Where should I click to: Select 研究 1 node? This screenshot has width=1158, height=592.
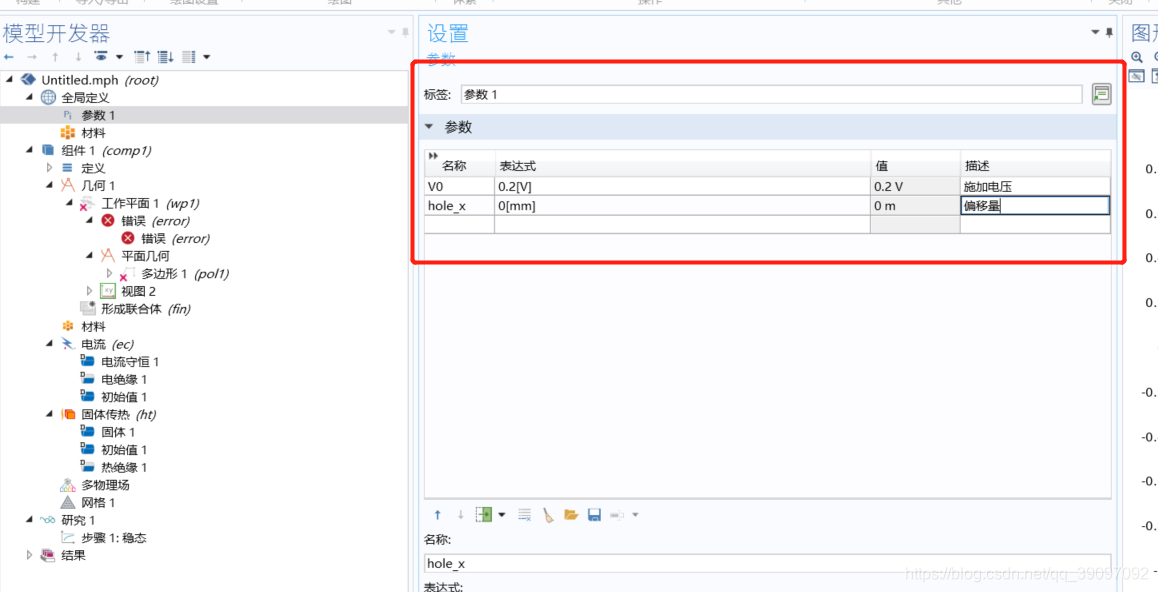pos(78,520)
